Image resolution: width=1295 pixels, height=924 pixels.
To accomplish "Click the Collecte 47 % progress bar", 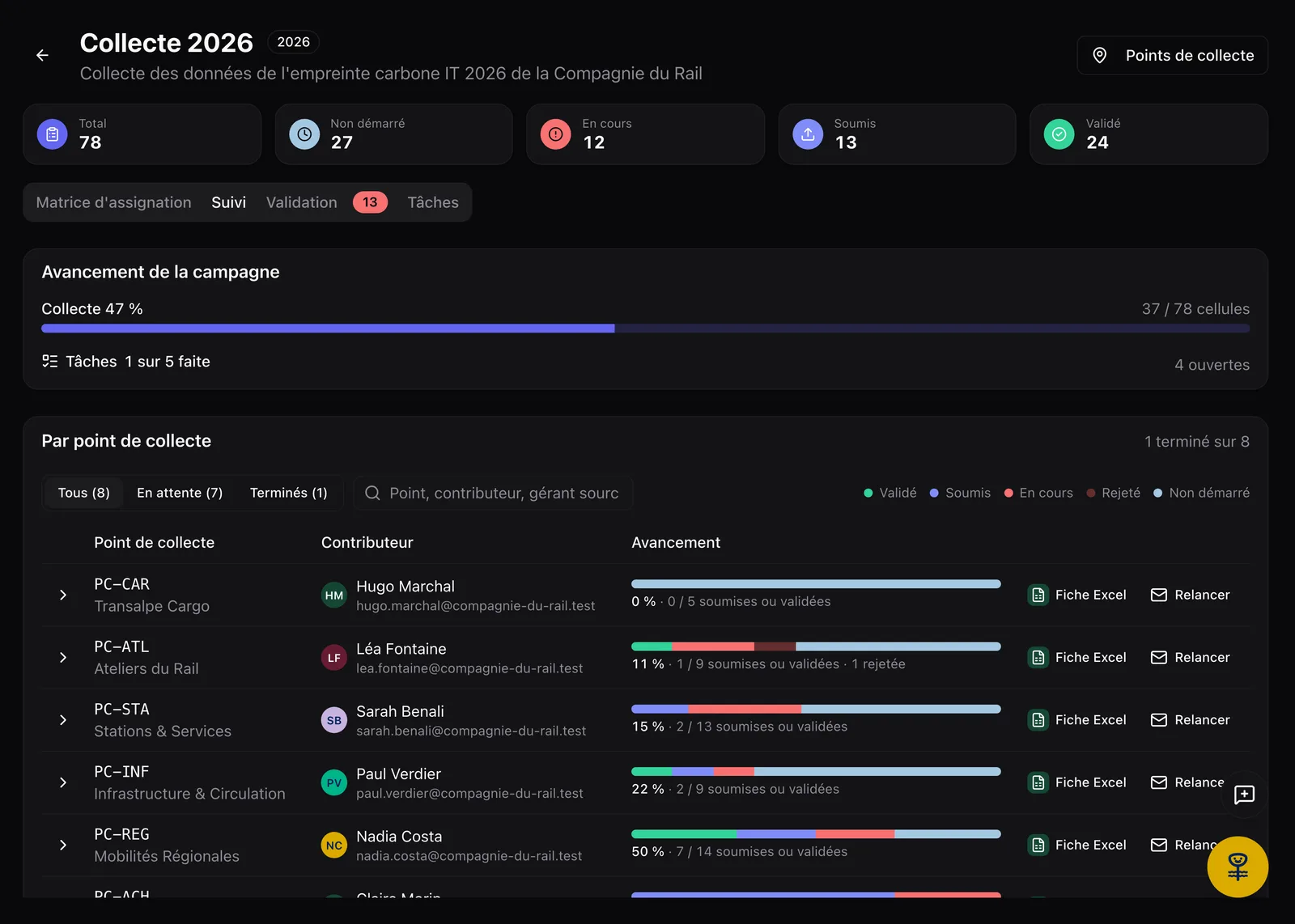I will [x=646, y=328].
